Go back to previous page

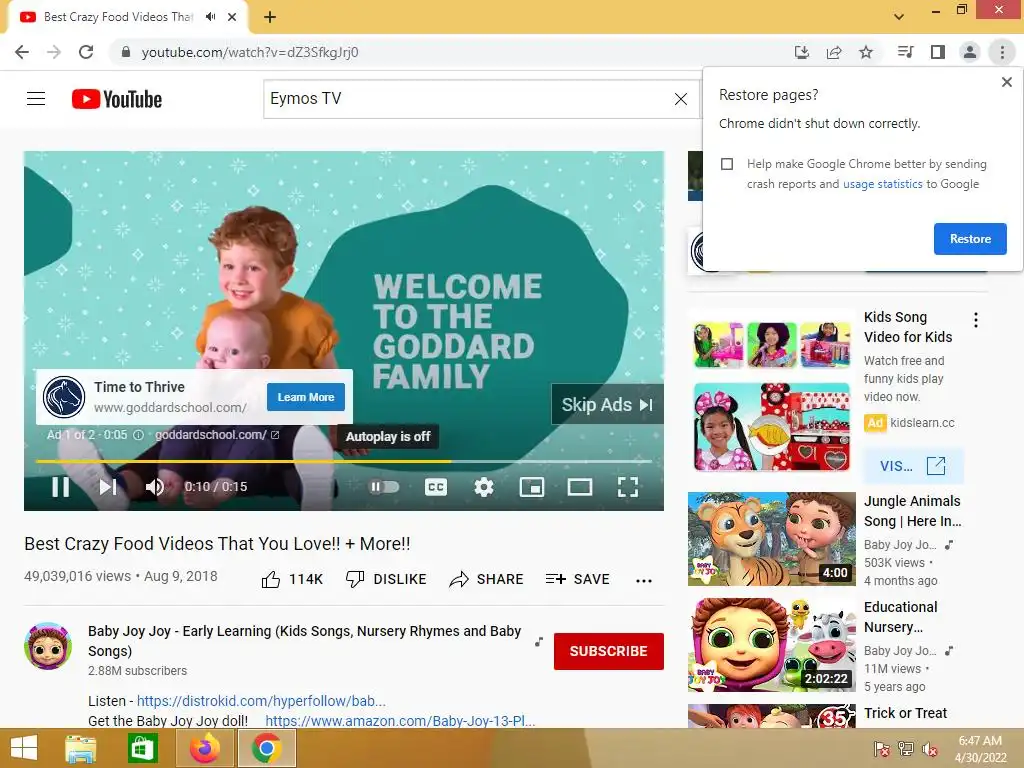tap(22, 52)
